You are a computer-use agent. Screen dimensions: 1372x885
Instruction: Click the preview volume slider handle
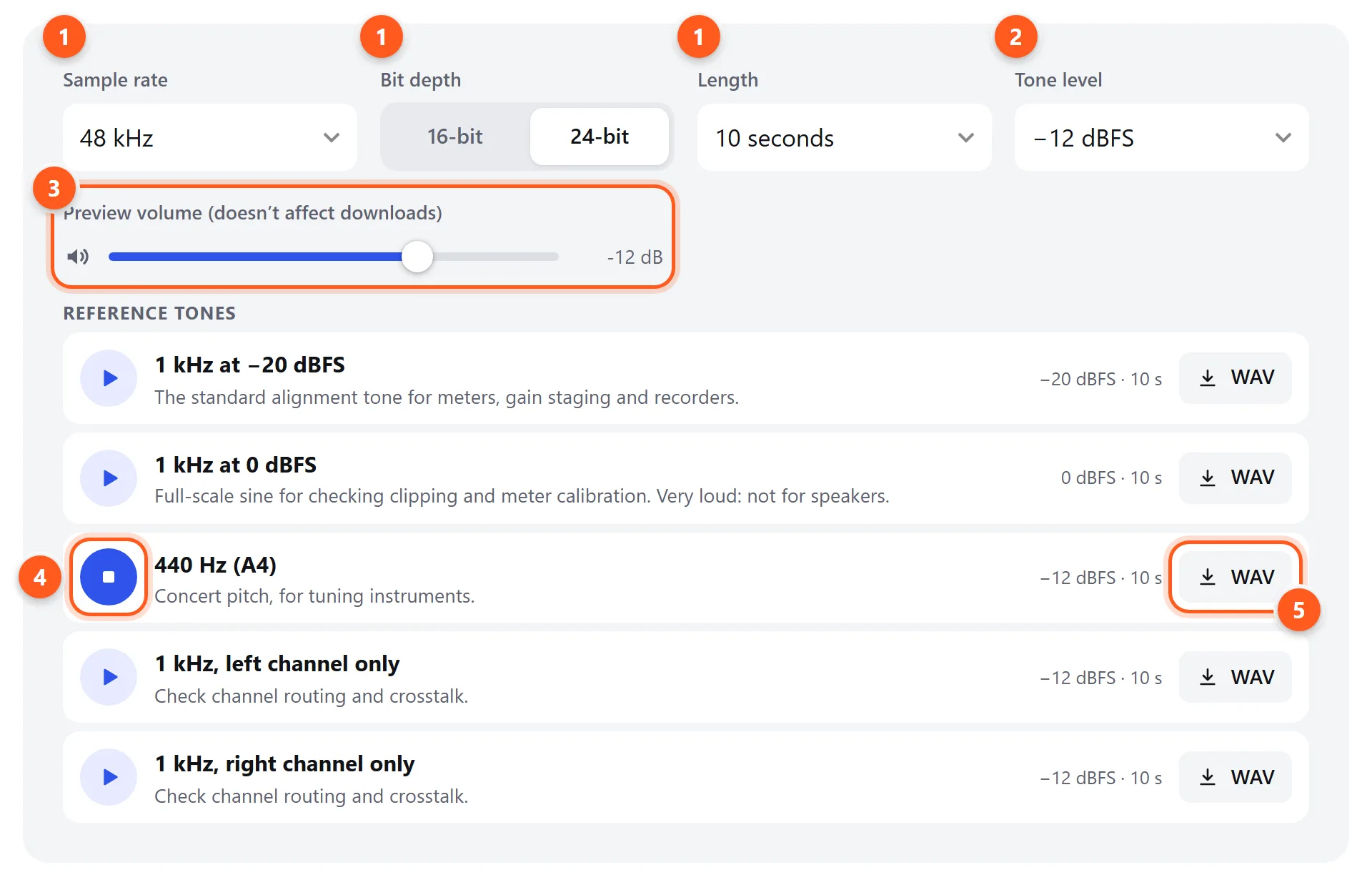tap(417, 257)
